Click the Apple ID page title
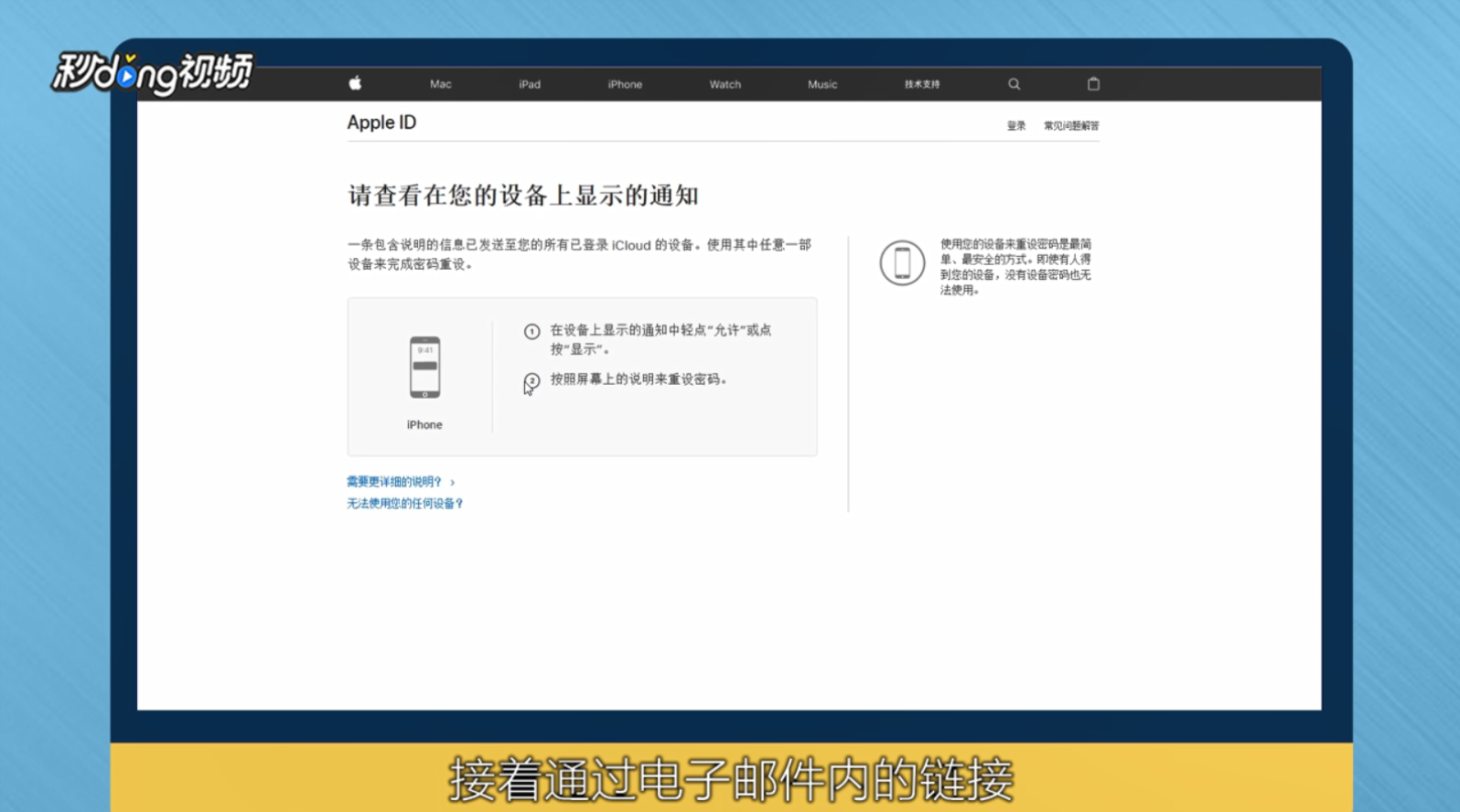Viewport: 1460px width, 812px height. [381, 123]
